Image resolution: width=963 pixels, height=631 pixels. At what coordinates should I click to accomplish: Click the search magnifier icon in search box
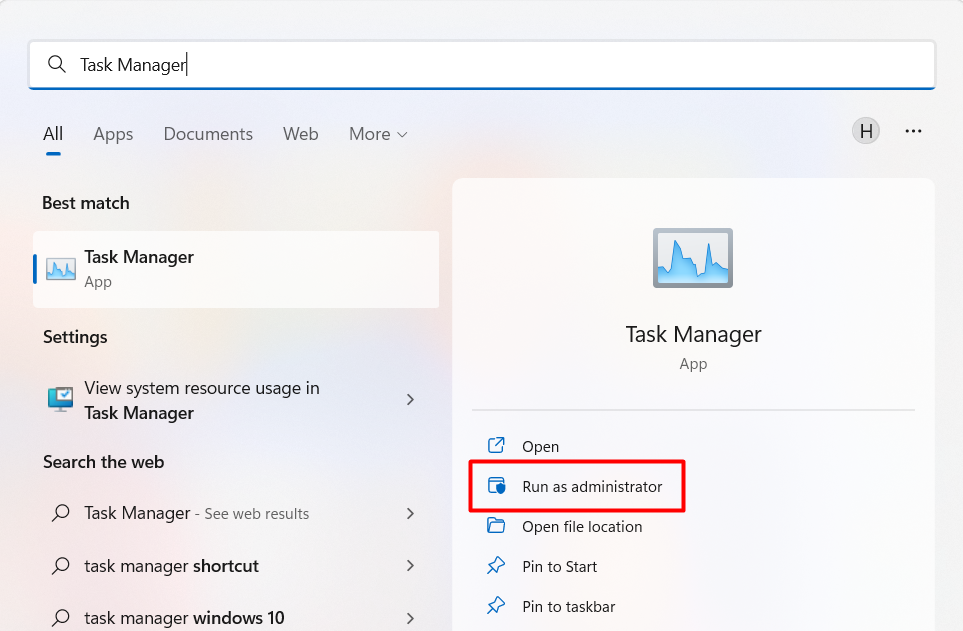tap(56, 65)
